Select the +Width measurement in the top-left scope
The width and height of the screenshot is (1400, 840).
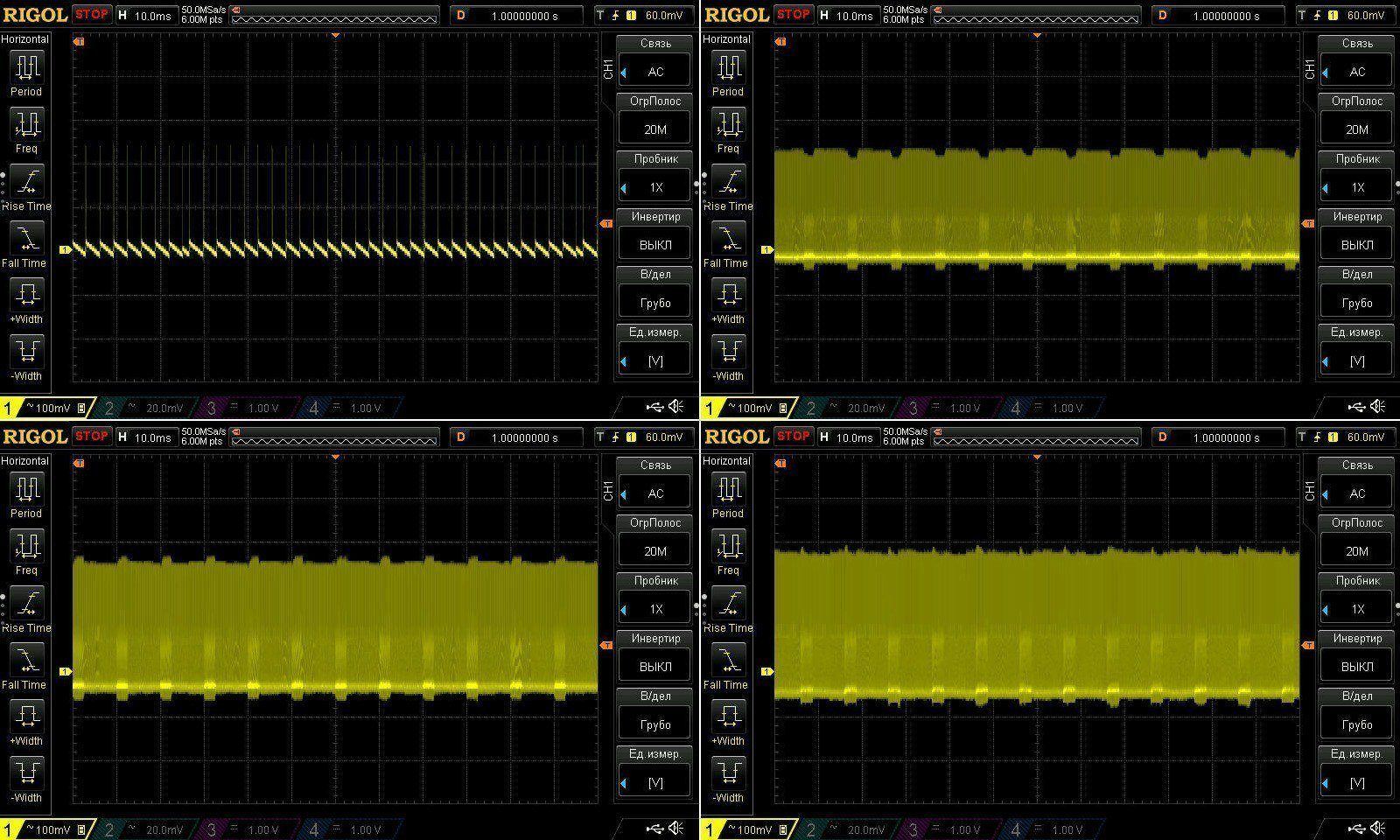pyautogui.click(x=26, y=295)
